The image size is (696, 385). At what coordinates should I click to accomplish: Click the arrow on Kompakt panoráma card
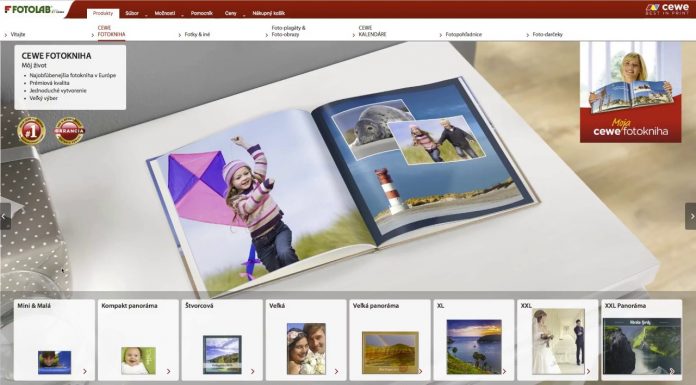click(169, 371)
